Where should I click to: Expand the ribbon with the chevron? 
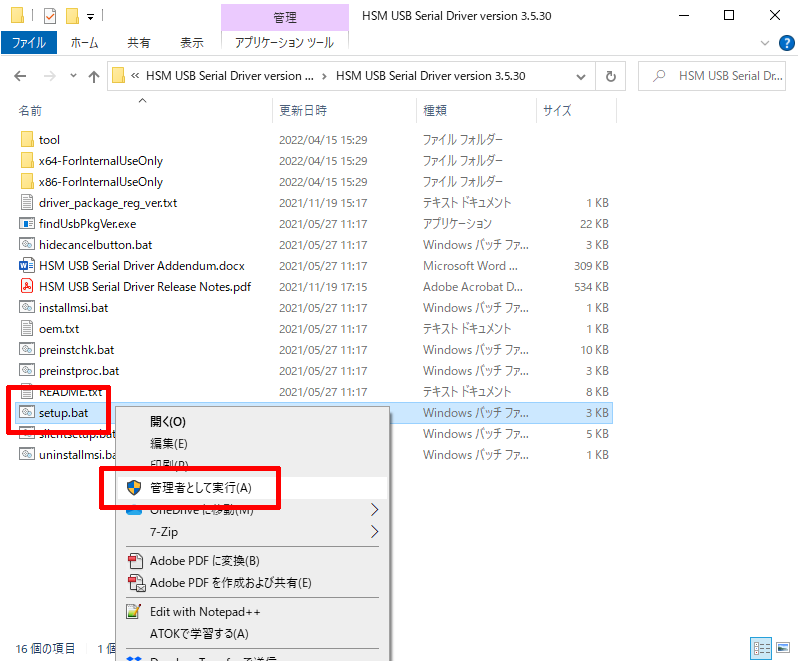tap(765, 43)
